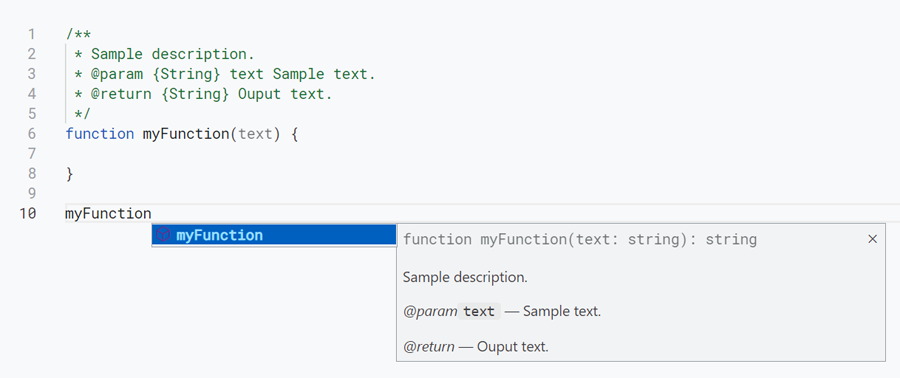The height and width of the screenshot is (378, 900).
Task: Click the purple cube icon beside myFunction suggestion
Action: [x=164, y=235]
